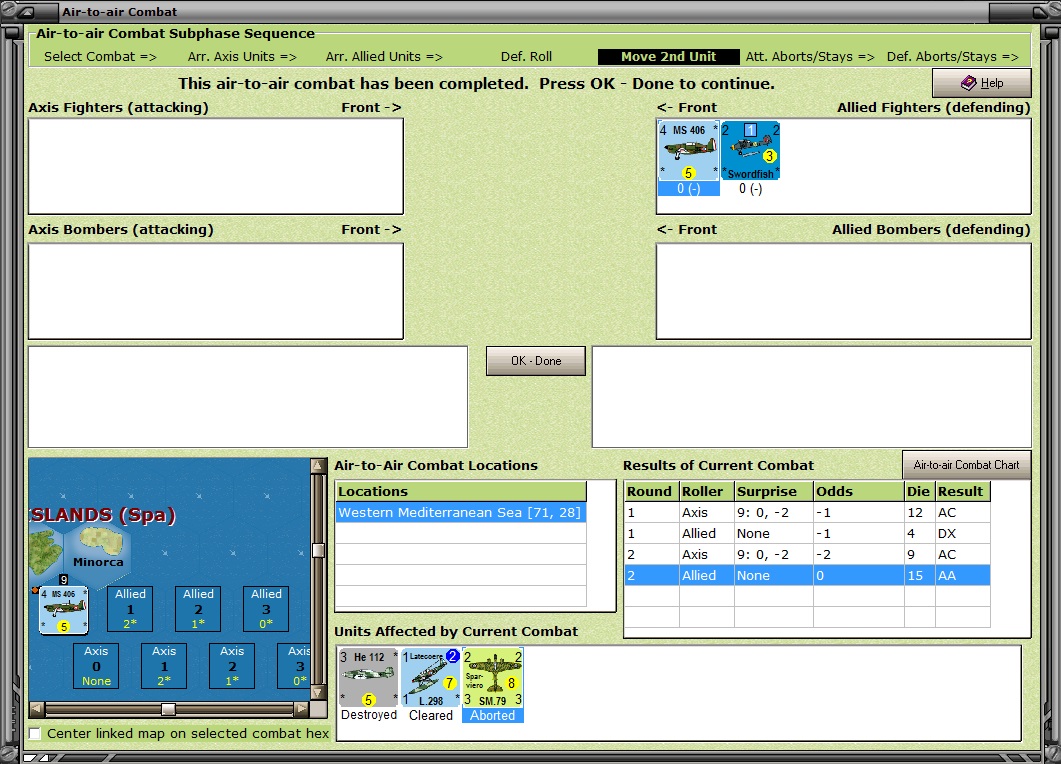Select the result row with die 4 DX
The width and height of the screenshot is (1061, 764).
click(807, 533)
